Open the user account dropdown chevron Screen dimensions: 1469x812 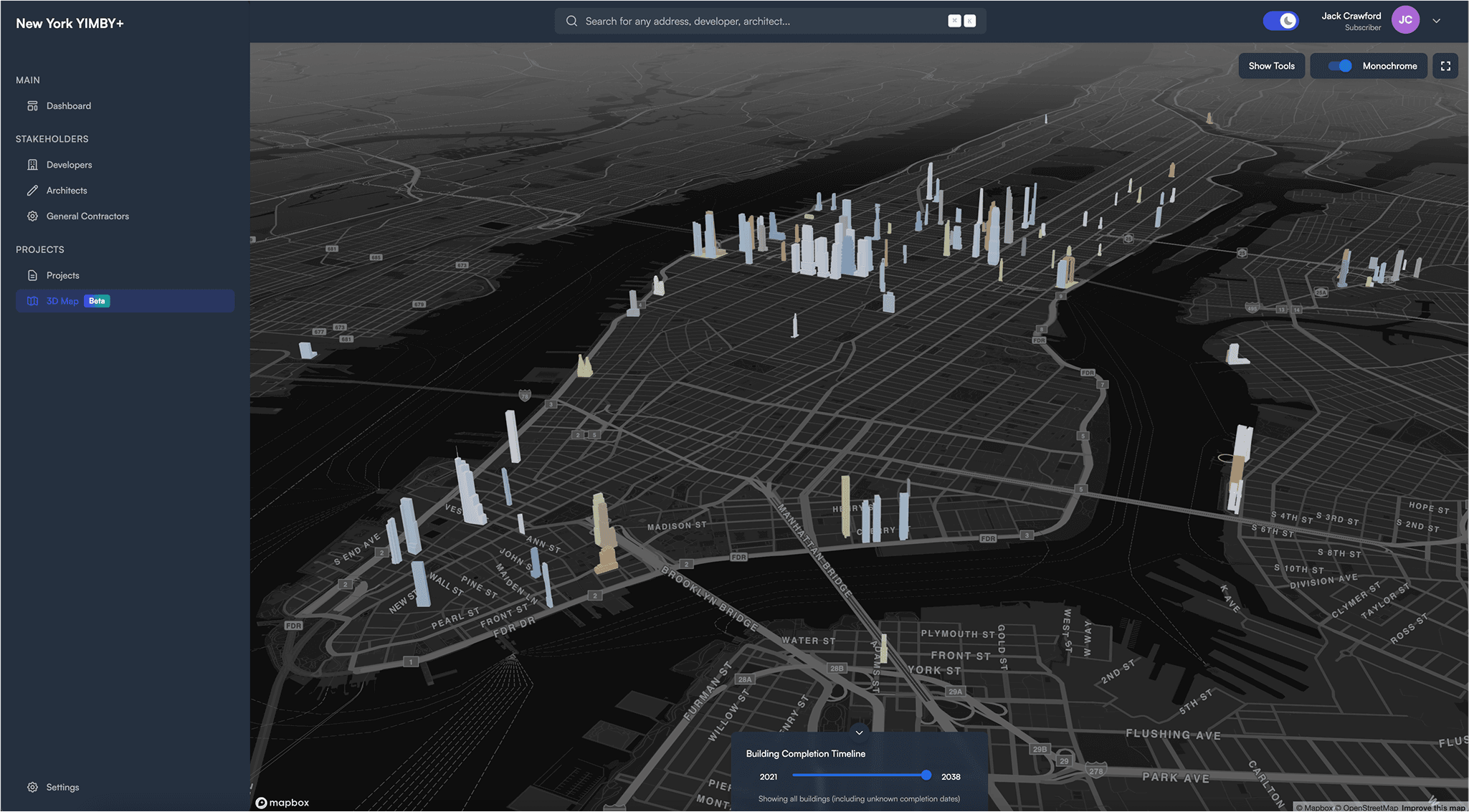point(1437,21)
